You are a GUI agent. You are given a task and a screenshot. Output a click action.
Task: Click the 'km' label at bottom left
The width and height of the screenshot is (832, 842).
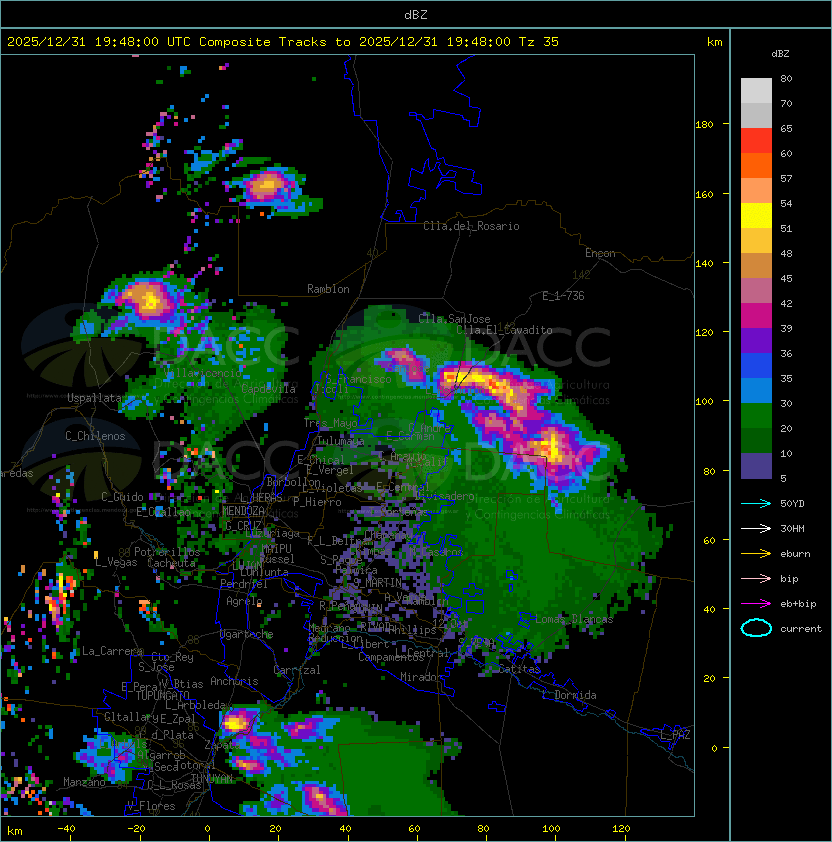(x=15, y=831)
